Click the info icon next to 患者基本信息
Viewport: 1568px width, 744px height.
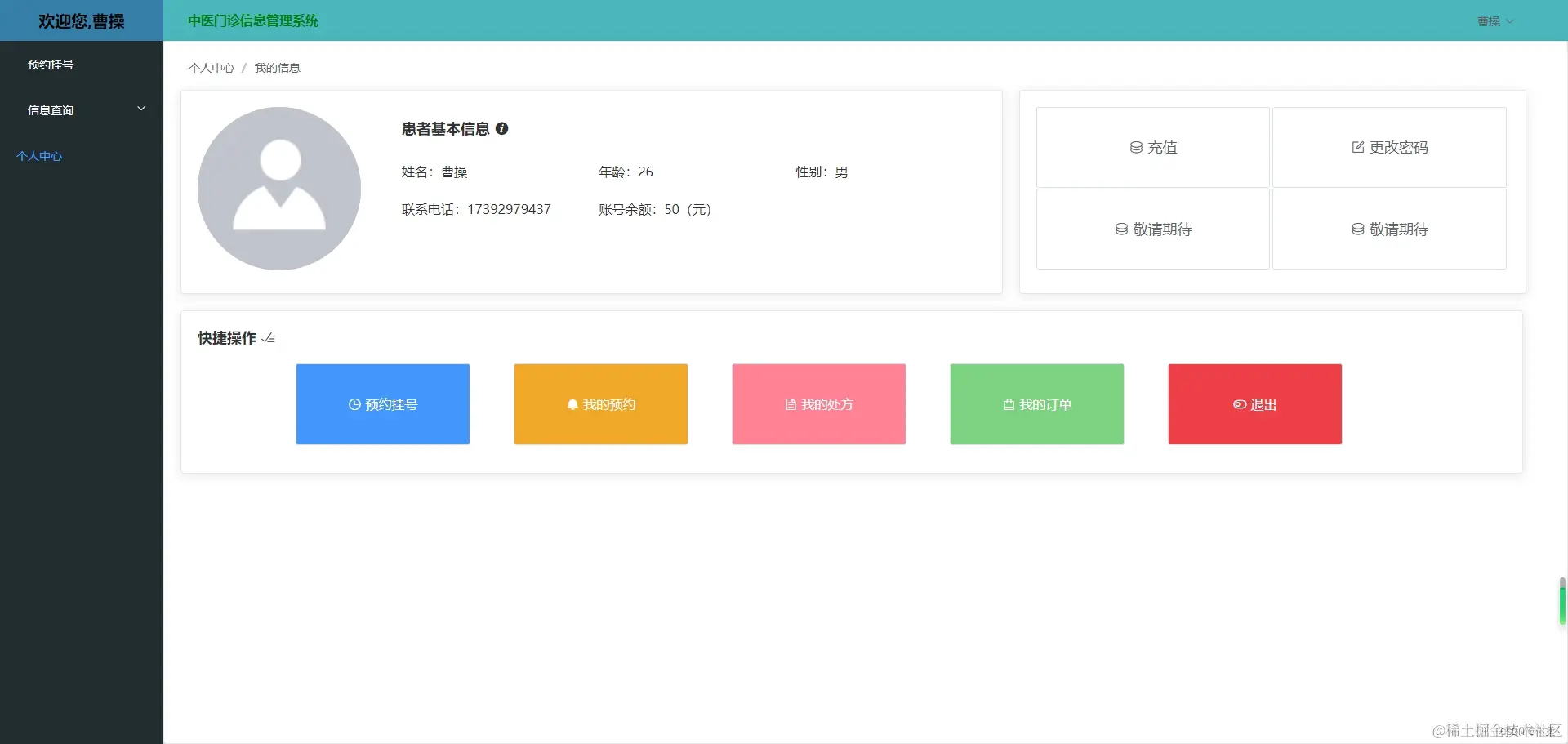click(x=502, y=128)
